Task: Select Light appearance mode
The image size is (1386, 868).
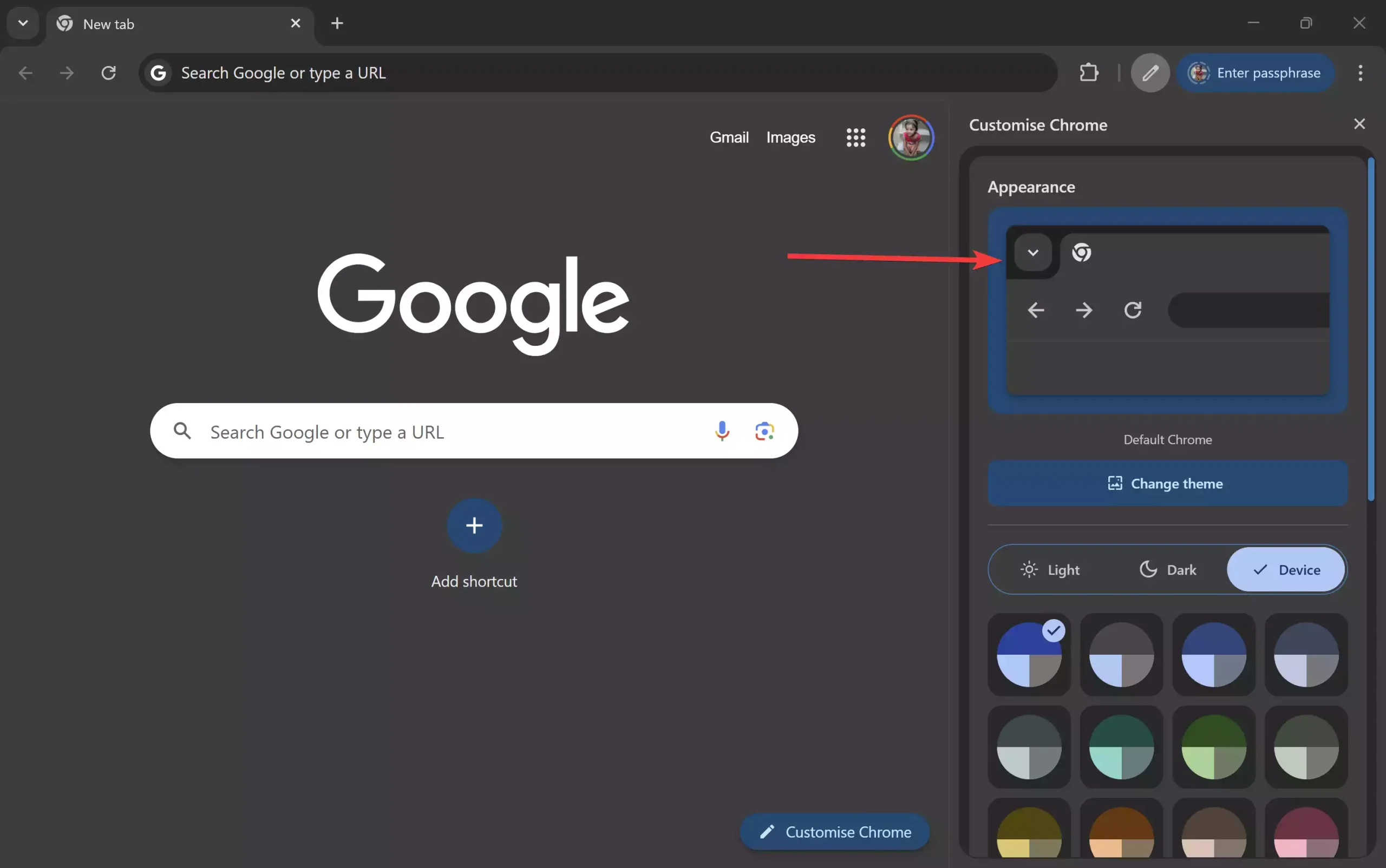Action: [x=1050, y=569]
